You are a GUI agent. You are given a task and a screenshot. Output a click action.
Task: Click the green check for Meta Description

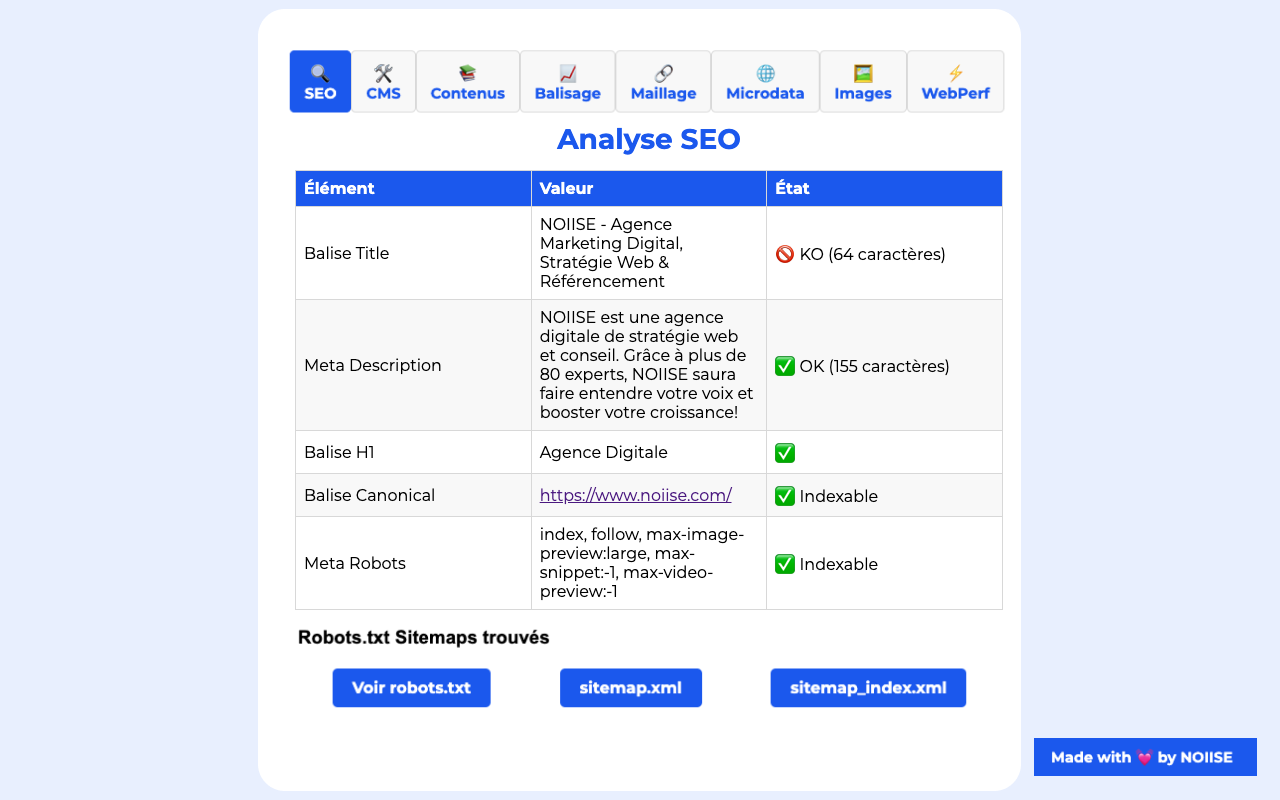(785, 366)
